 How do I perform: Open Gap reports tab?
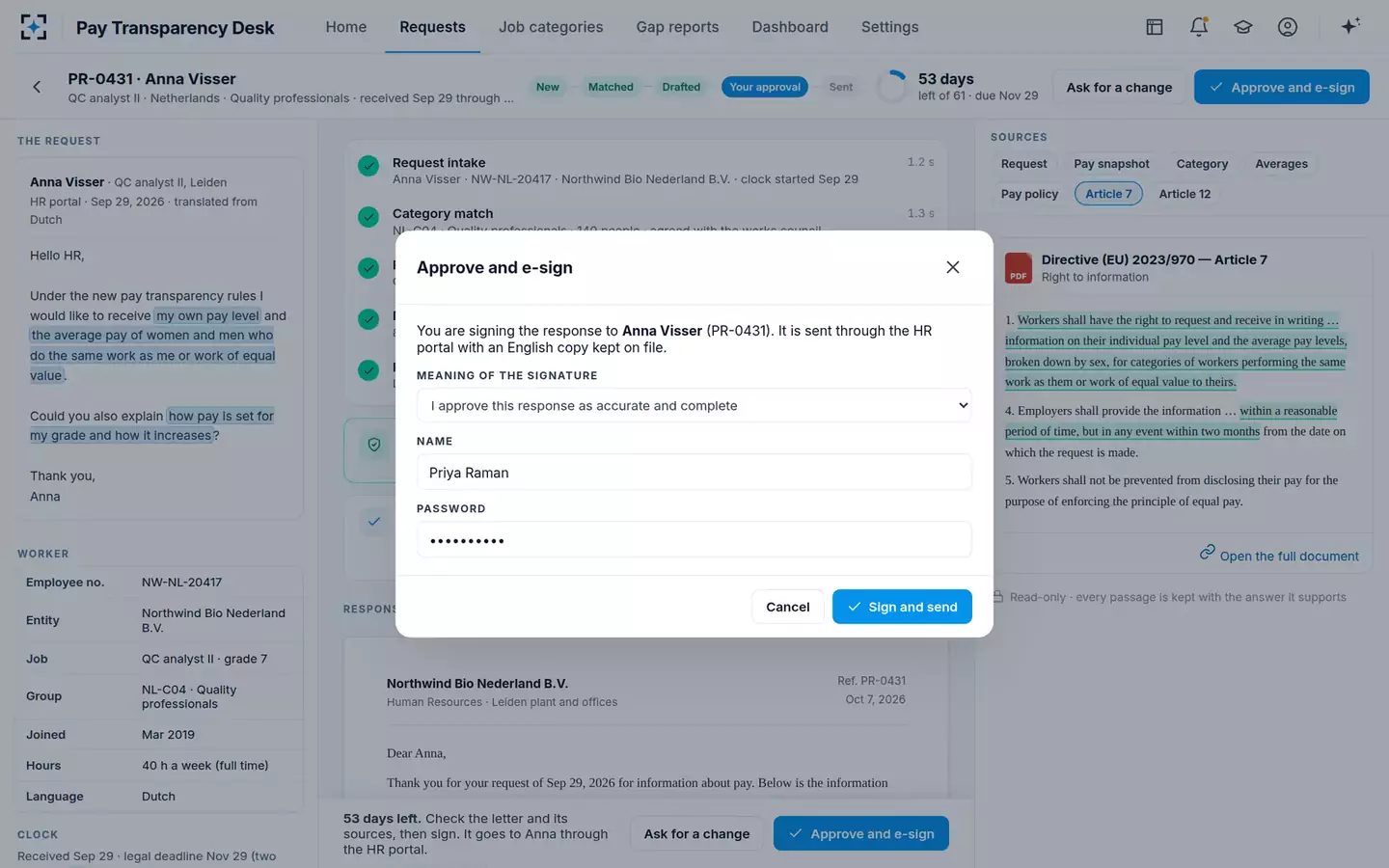point(677,27)
